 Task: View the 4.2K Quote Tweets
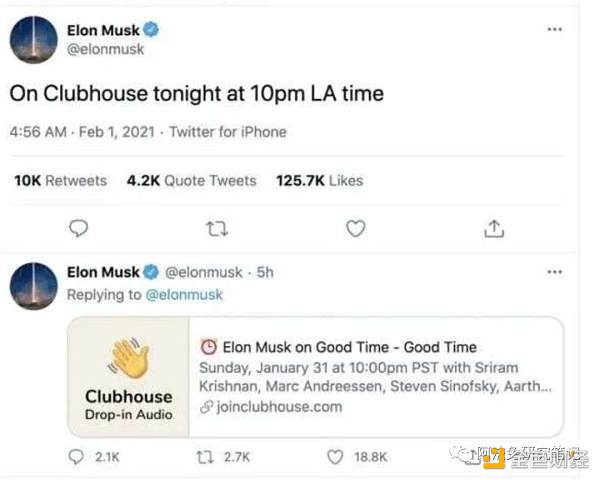click(x=192, y=181)
